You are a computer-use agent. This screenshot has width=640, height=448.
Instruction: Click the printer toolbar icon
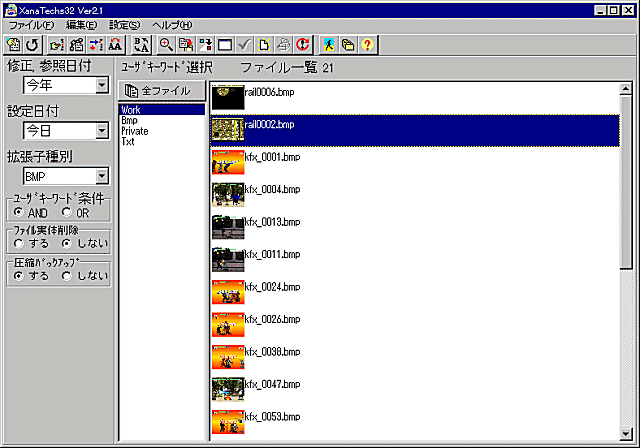pyautogui.click(x=283, y=44)
